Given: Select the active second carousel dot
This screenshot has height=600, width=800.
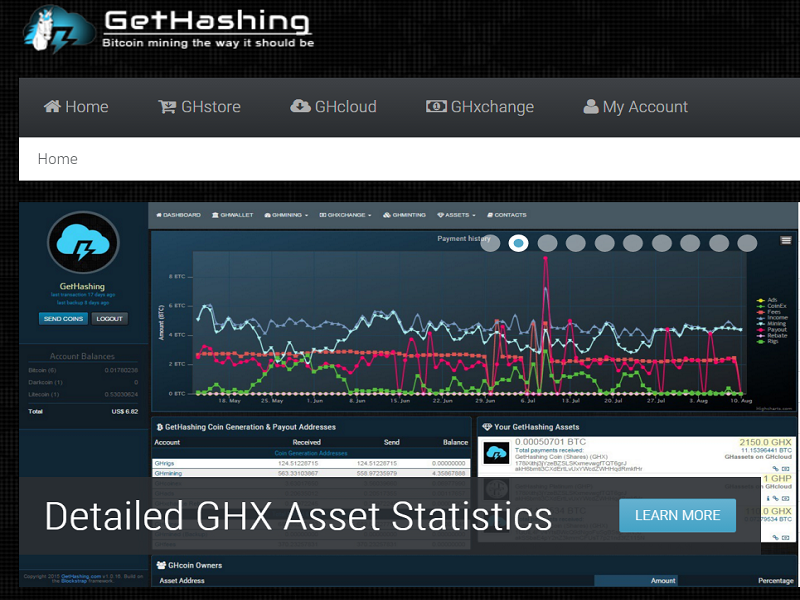Looking at the screenshot, I should pos(518,243).
